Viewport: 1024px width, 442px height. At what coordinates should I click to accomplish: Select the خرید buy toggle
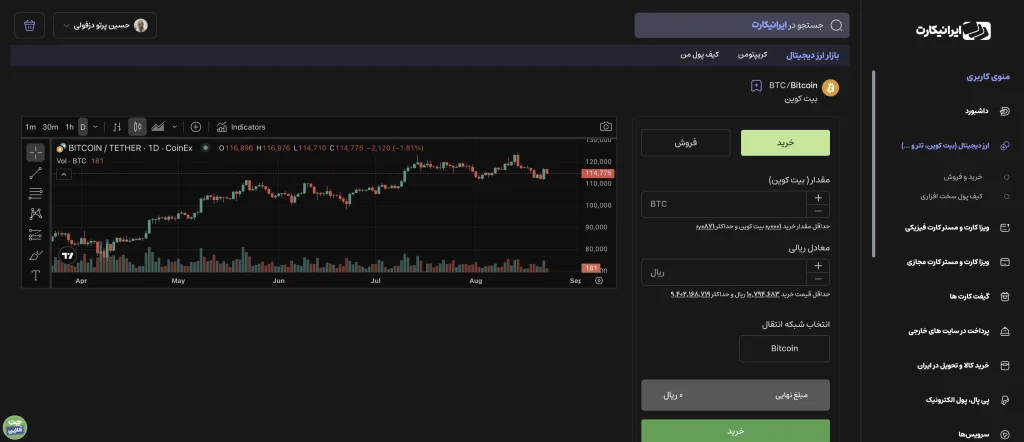(785, 143)
